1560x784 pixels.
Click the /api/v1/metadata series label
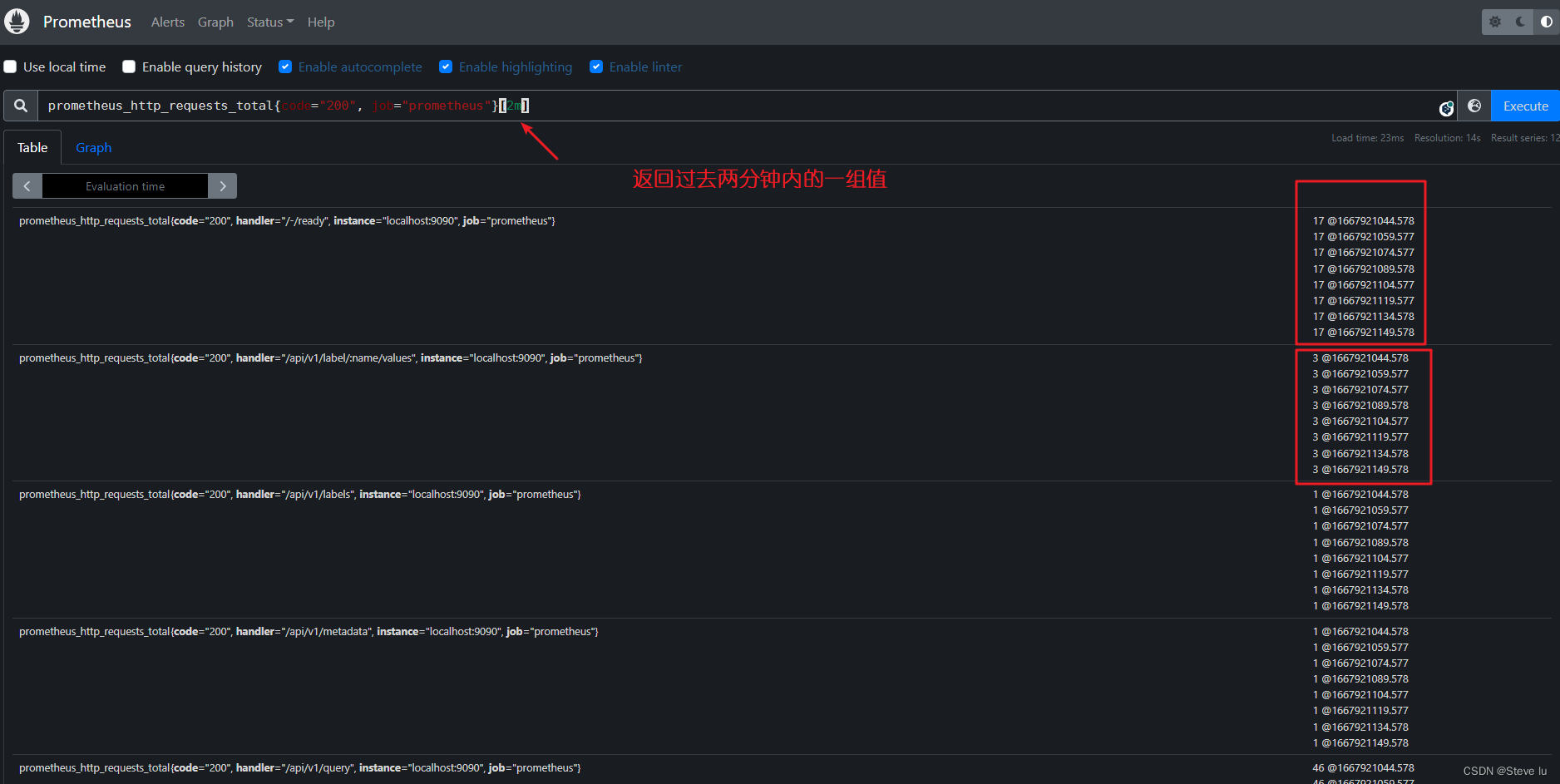(309, 631)
